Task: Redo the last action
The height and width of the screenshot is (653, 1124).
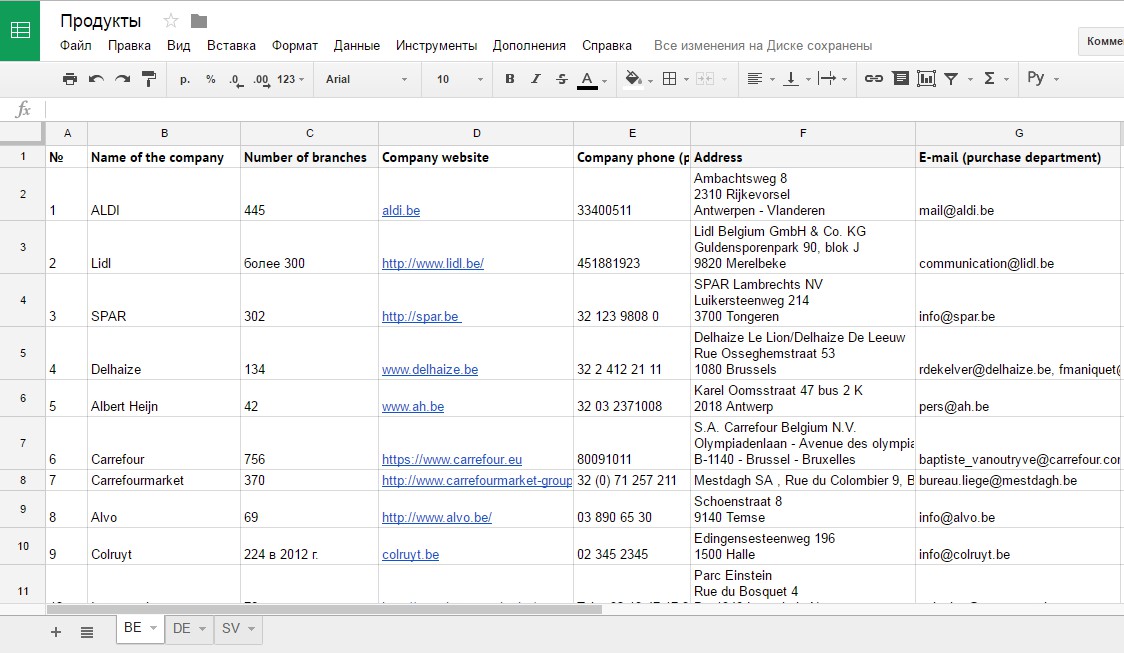Action: click(123, 79)
